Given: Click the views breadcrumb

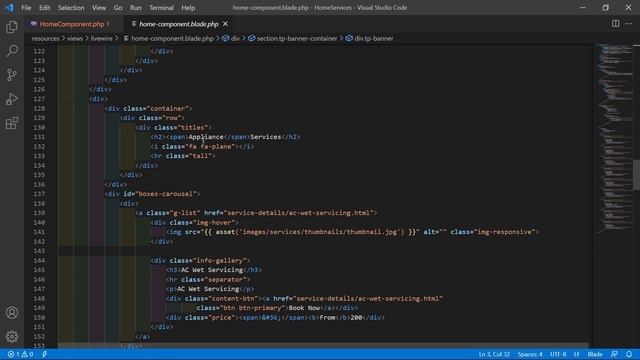Looking at the screenshot, I should point(75,38).
